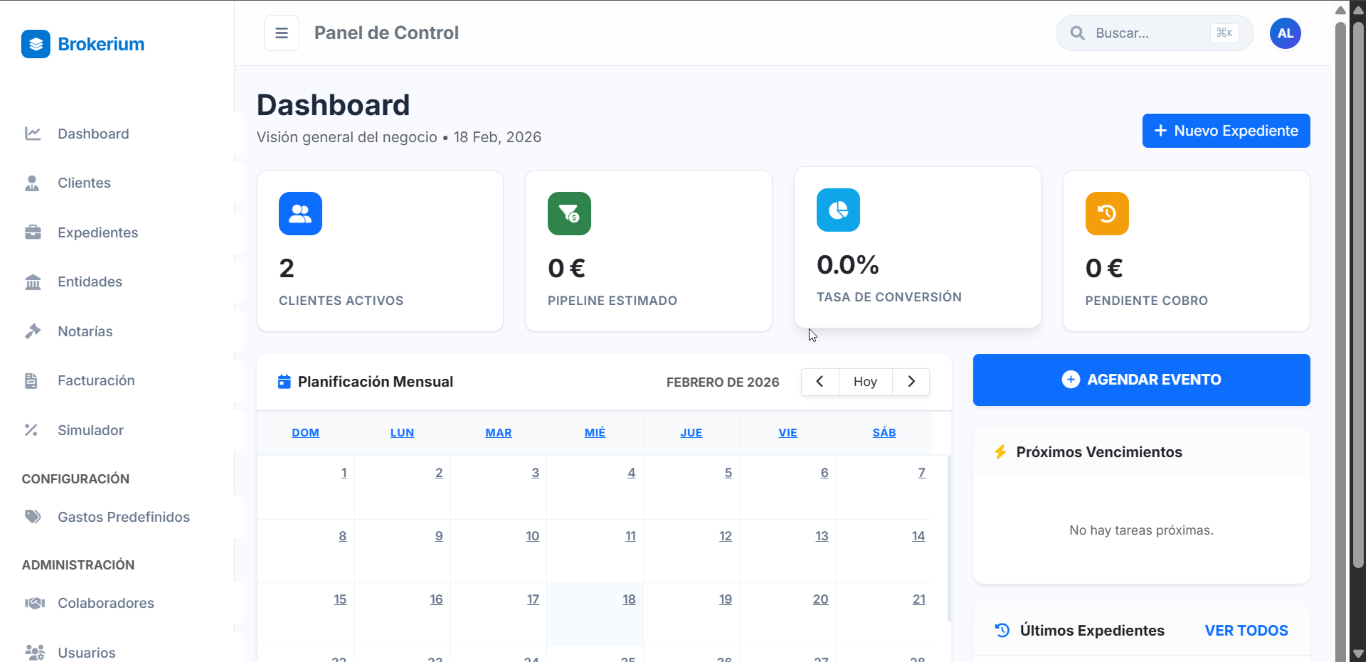Click the SÁB column header
This screenshot has width=1366, height=662.
[884, 433]
